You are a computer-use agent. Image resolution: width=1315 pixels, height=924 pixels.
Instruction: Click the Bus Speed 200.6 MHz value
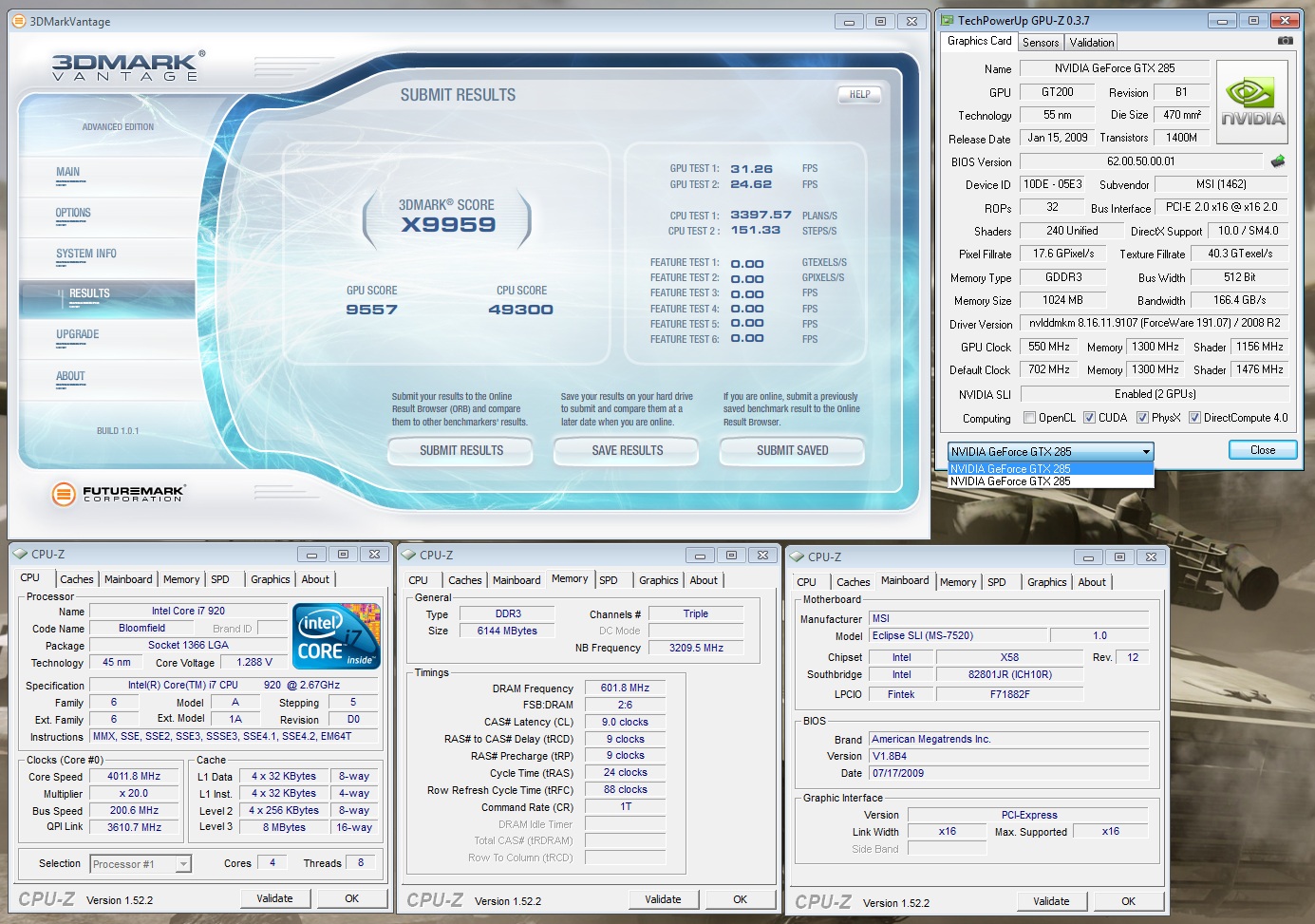[134, 810]
